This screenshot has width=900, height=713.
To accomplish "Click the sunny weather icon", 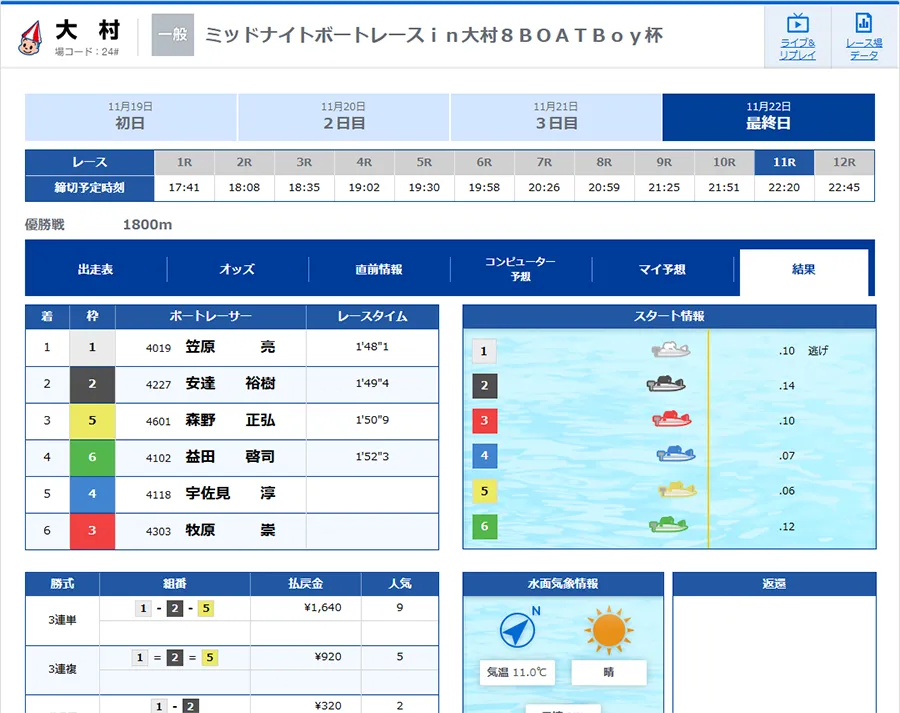I will 609,629.
